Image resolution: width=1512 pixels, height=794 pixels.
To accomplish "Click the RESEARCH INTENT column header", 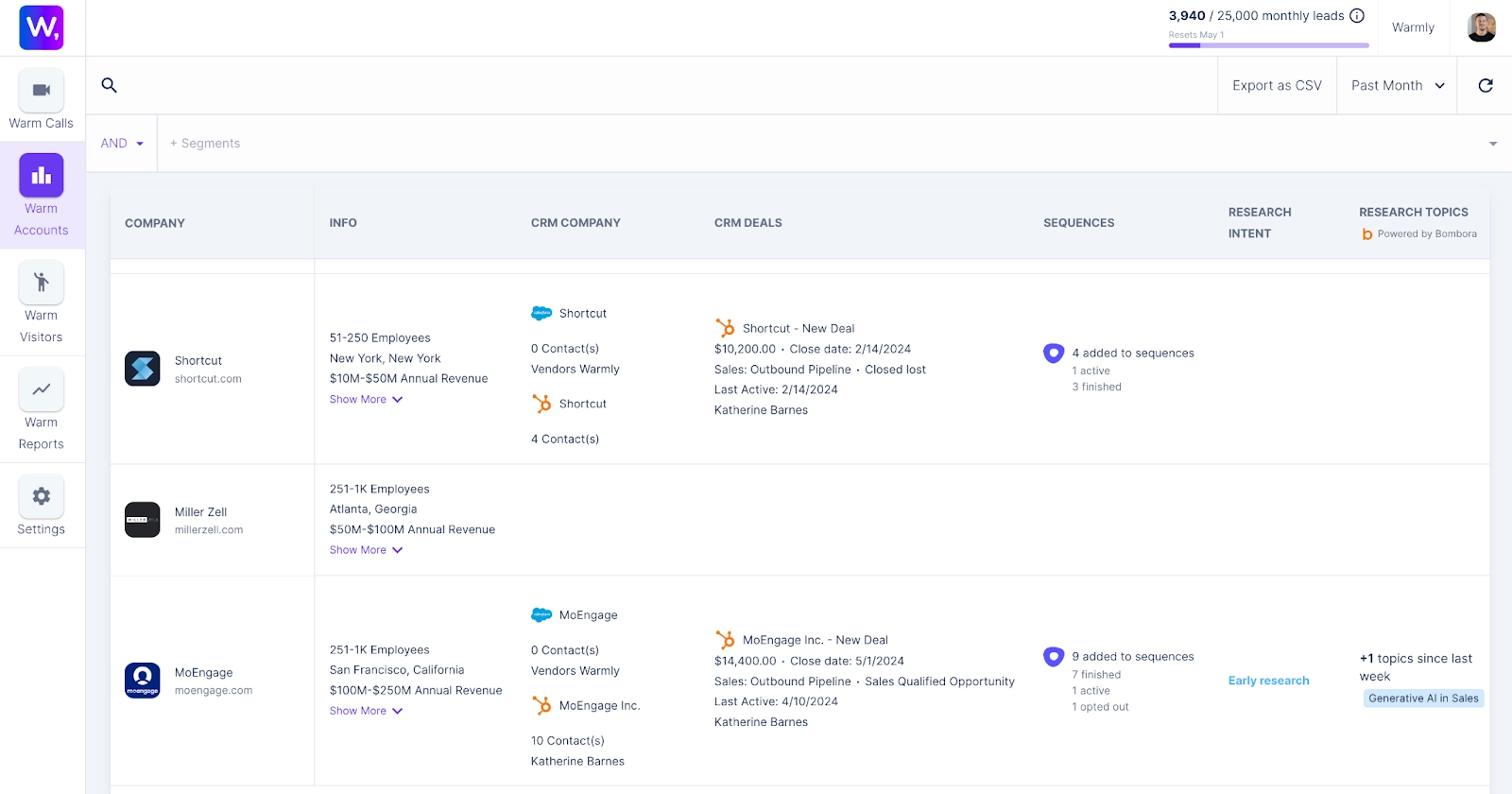I will 1260,223.
